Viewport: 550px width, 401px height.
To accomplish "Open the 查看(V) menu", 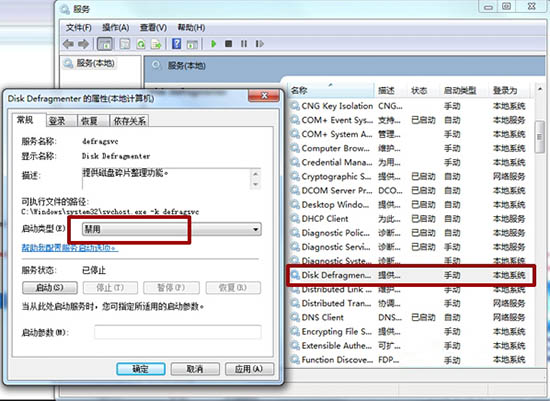I will [153, 27].
